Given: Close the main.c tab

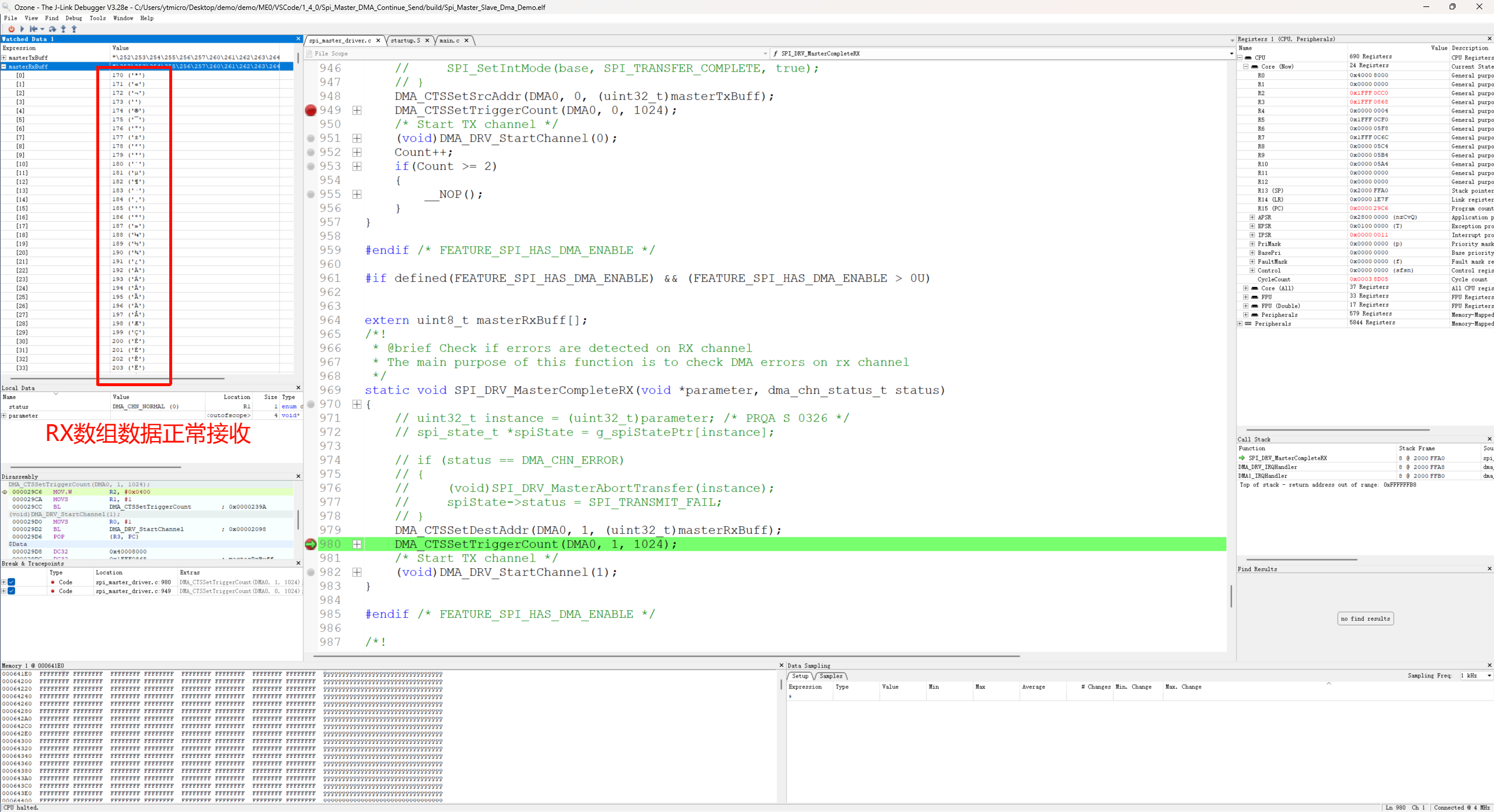Looking at the screenshot, I should (466, 40).
